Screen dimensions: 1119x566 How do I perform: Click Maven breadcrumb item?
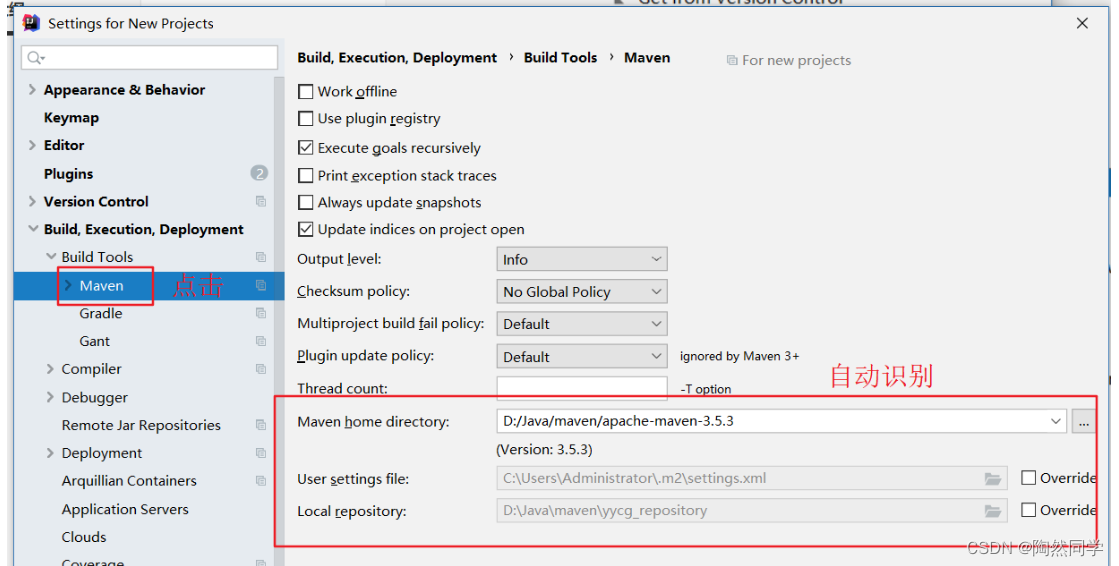tap(647, 58)
